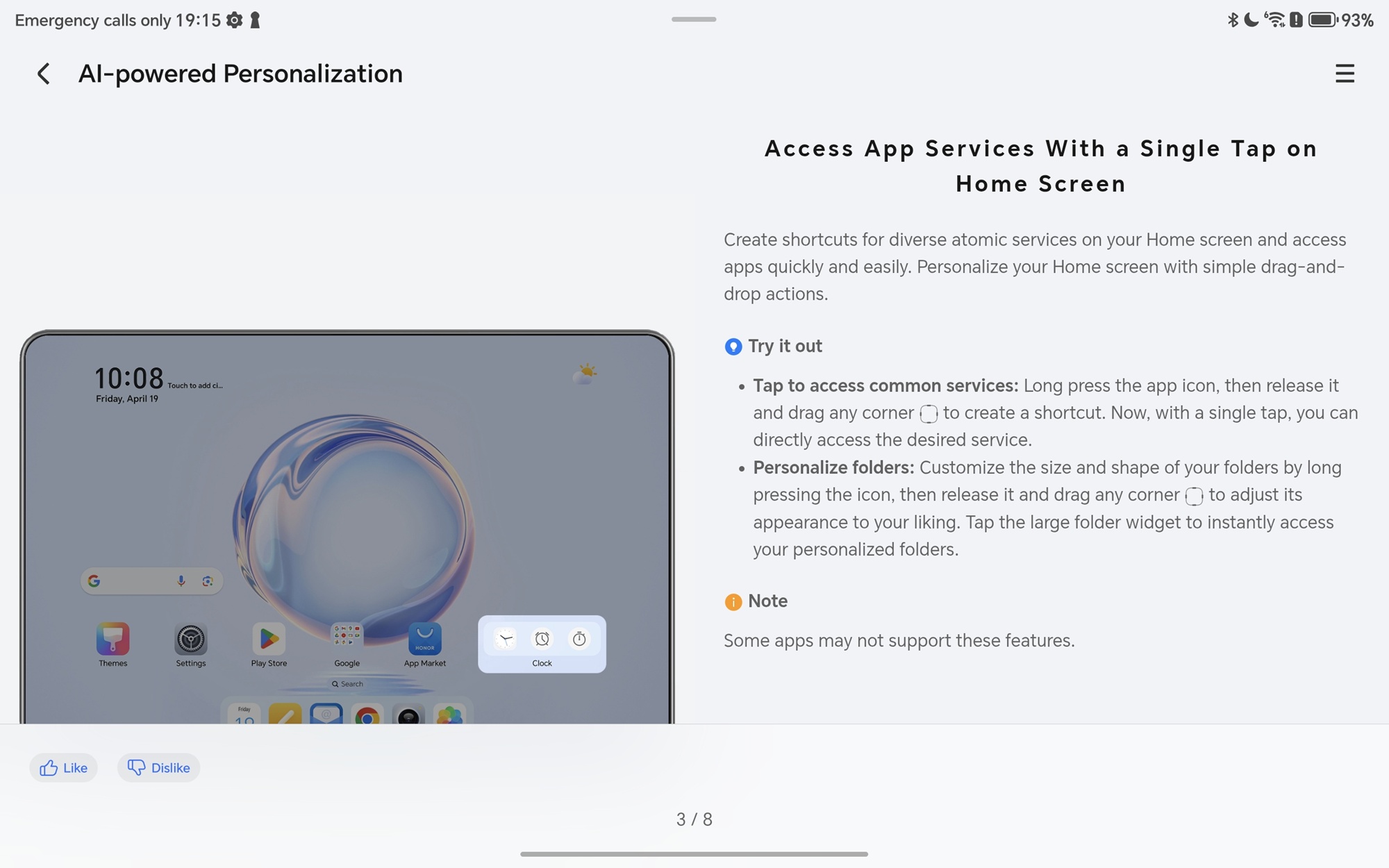1389x868 pixels.
Task: Tap the microphone icon in search widget
Action: pyautogui.click(x=181, y=581)
